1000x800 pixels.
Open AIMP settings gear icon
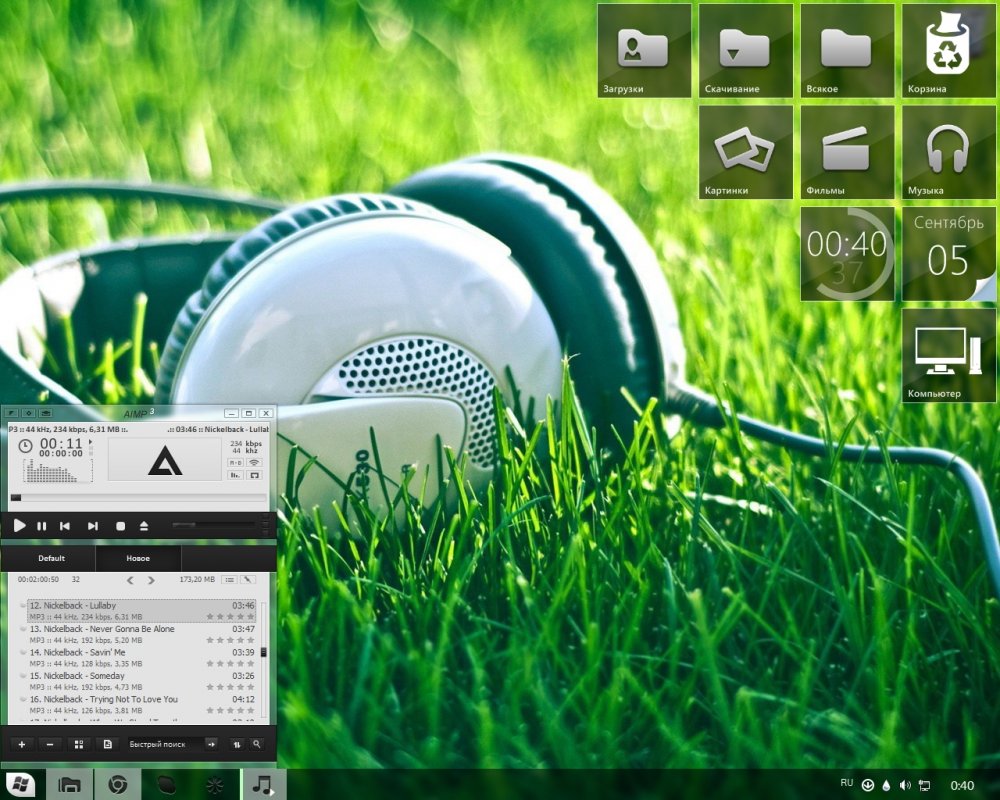coord(29,413)
